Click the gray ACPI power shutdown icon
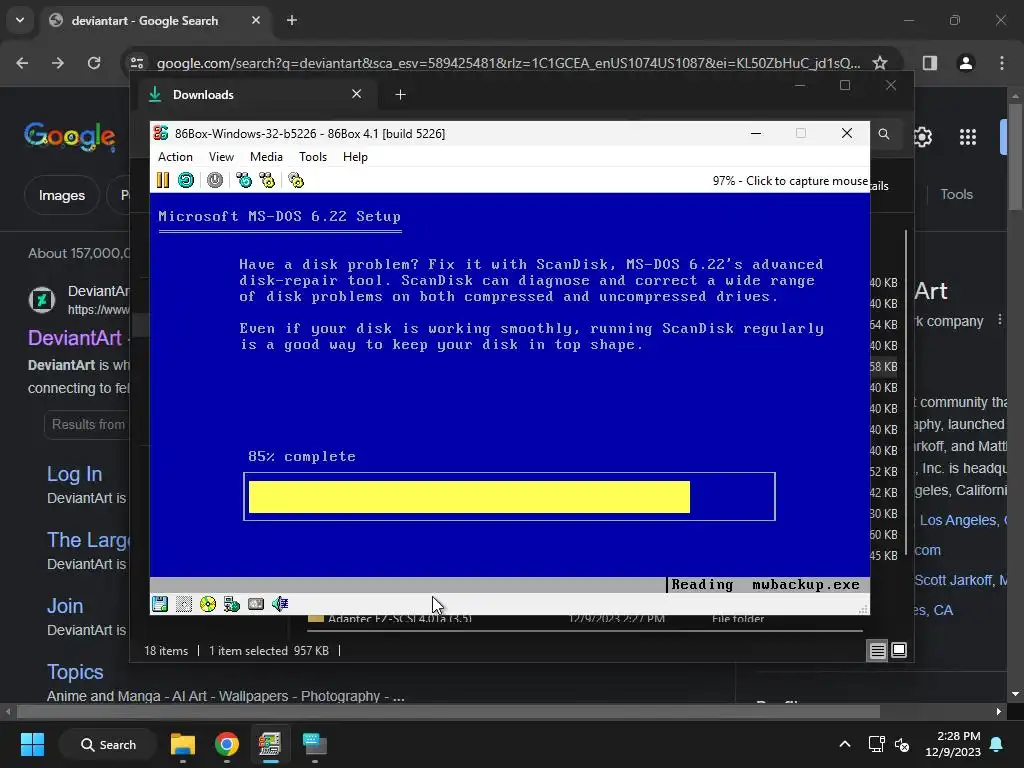Viewport: 1024px width, 768px height. click(x=215, y=180)
